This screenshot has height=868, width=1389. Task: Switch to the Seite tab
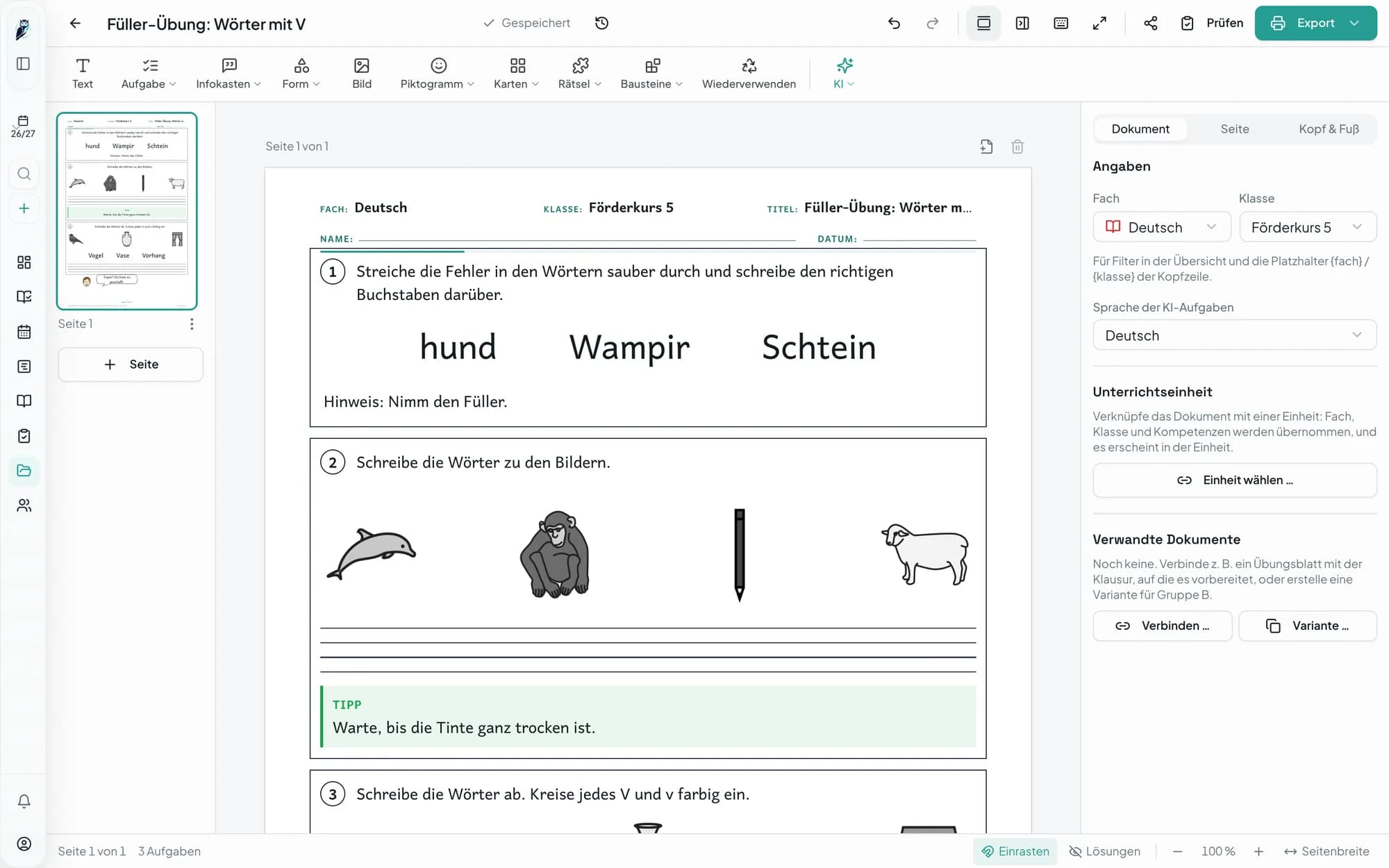click(1235, 129)
